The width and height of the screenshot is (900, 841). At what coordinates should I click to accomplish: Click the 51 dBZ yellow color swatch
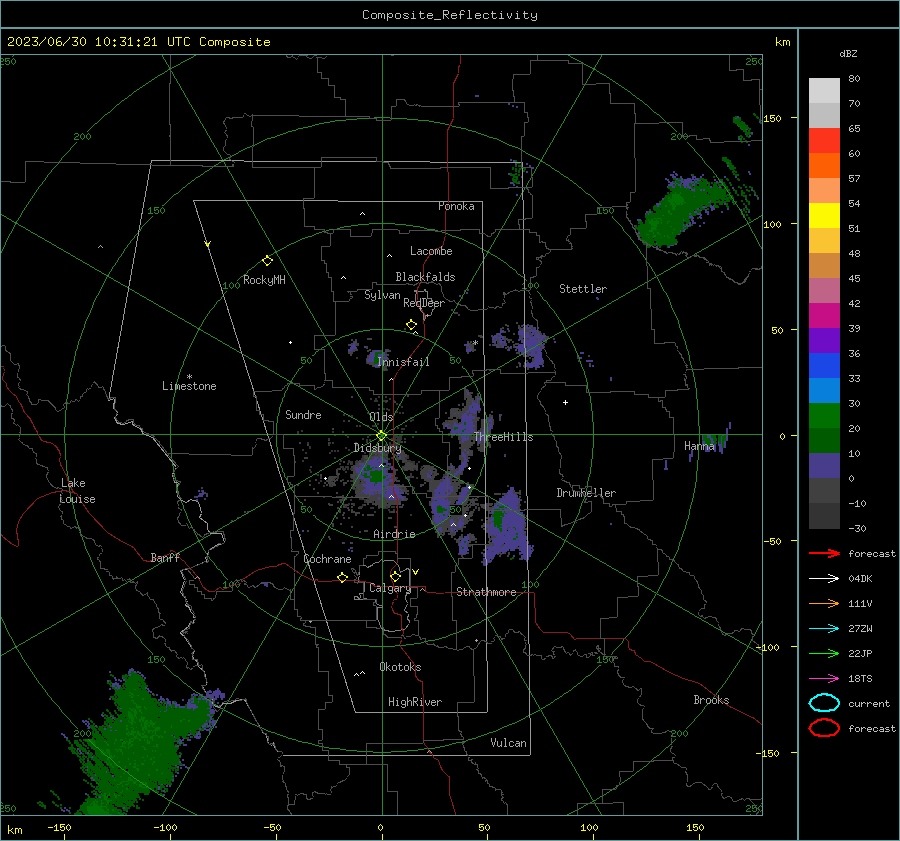point(824,215)
